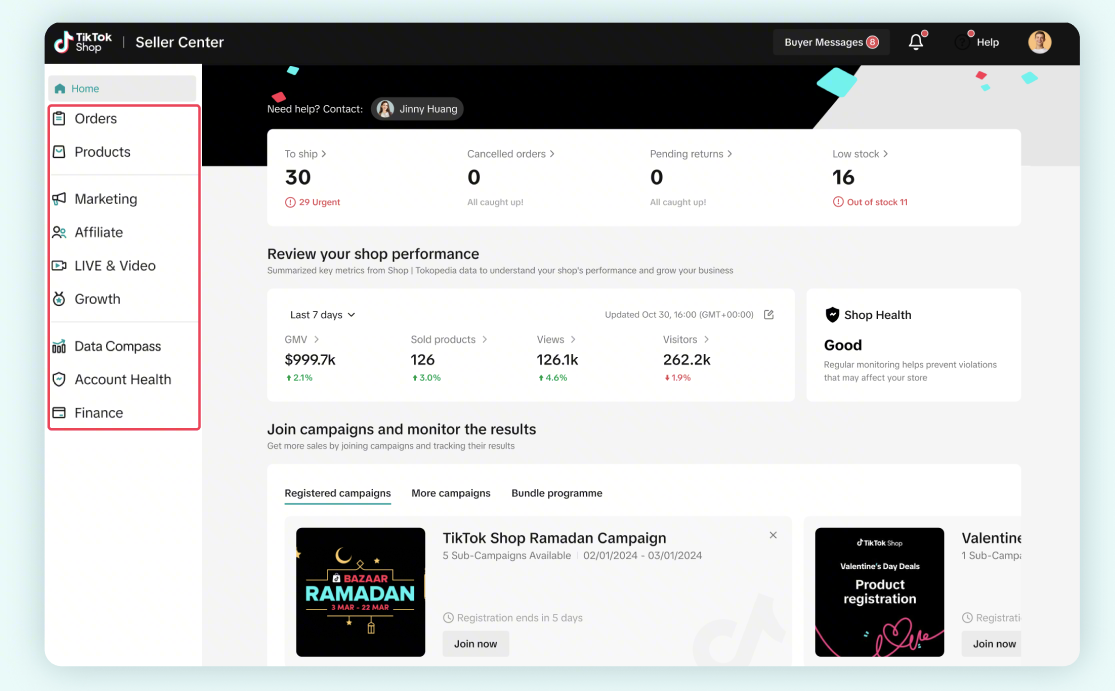Click the red Buyer Messages count badge
Image resolution: width=1115 pixels, height=691 pixels.
(x=873, y=42)
